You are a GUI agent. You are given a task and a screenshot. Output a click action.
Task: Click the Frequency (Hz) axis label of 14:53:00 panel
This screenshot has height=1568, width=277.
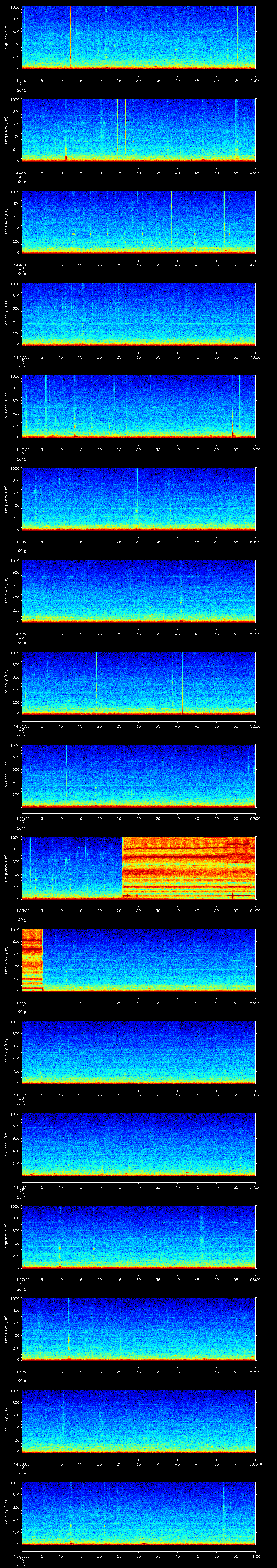[6, 868]
